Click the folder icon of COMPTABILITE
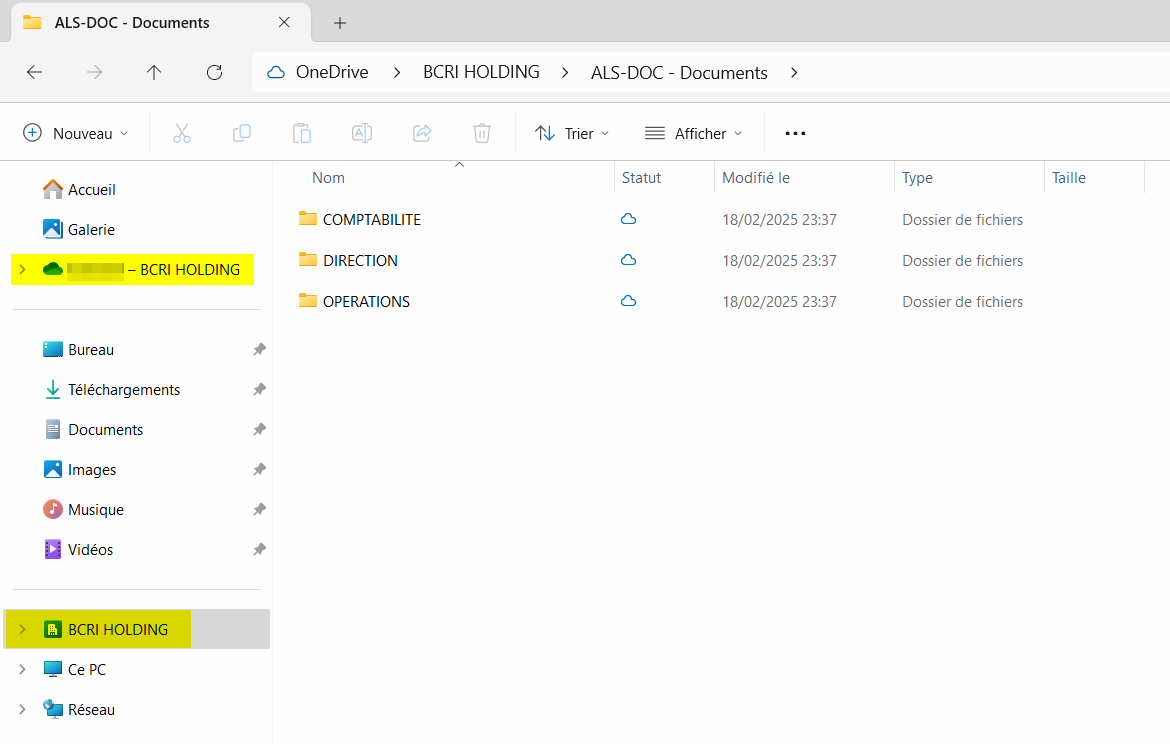1170x744 pixels. click(307, 218)
